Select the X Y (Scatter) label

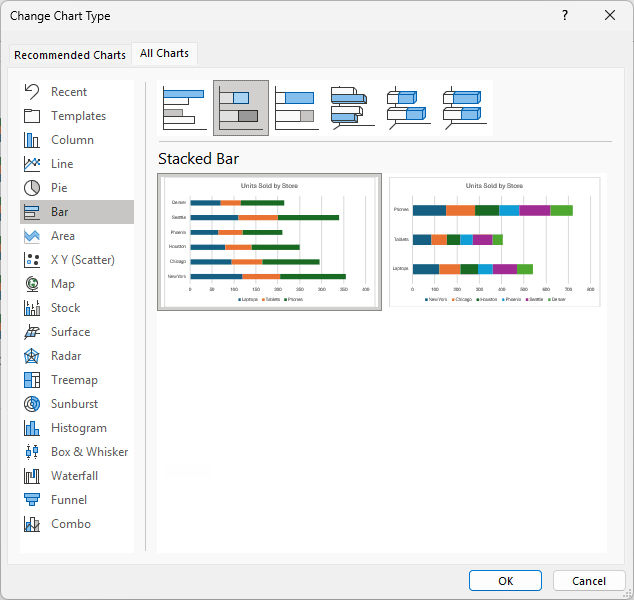tap(83, 260)
